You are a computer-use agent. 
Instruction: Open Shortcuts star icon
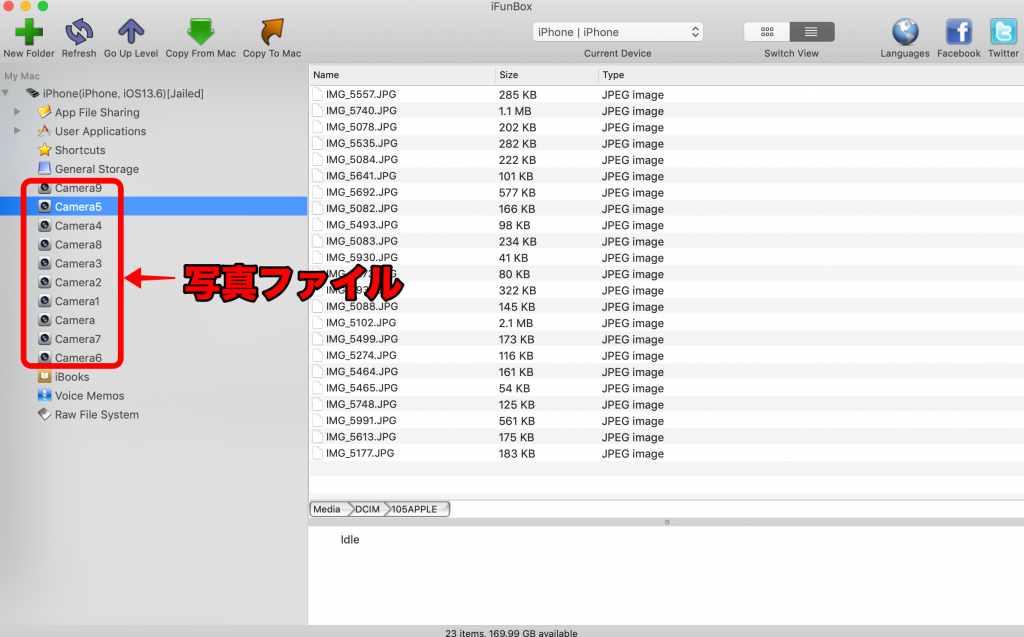pos(44,150)
